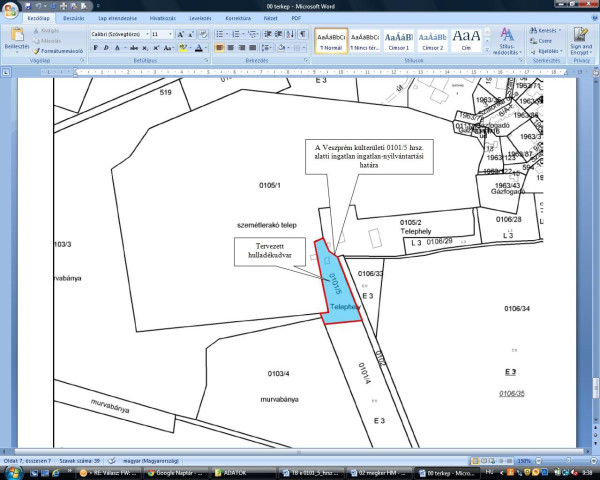
Task: Apply the Címsor 1 style
Action: [x=400, y=40]
